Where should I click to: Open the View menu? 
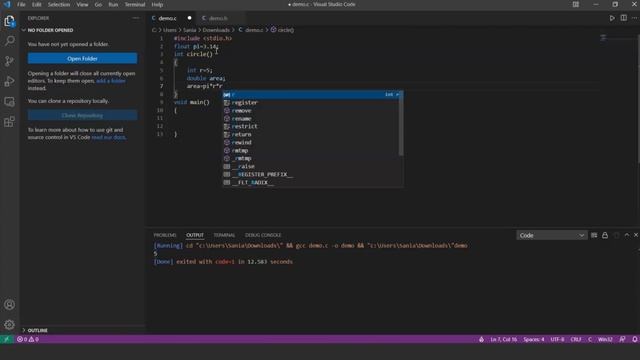[x=82, y=4]
